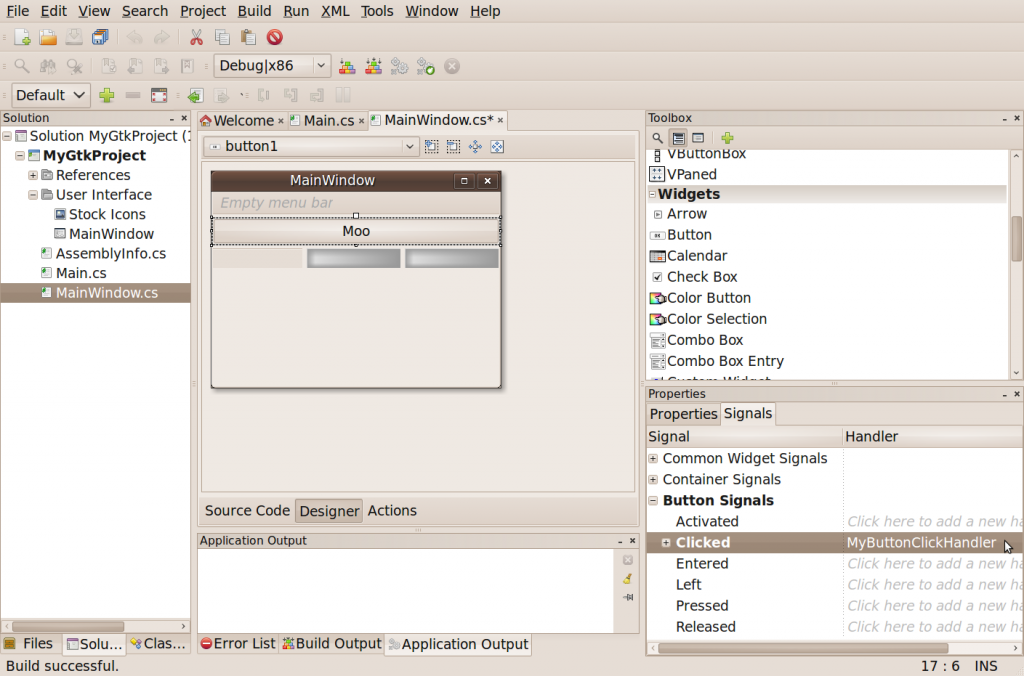Click the broom clear icon in Application Output
The width and height of the screenshot is (1024, 676).
(628, 579)
